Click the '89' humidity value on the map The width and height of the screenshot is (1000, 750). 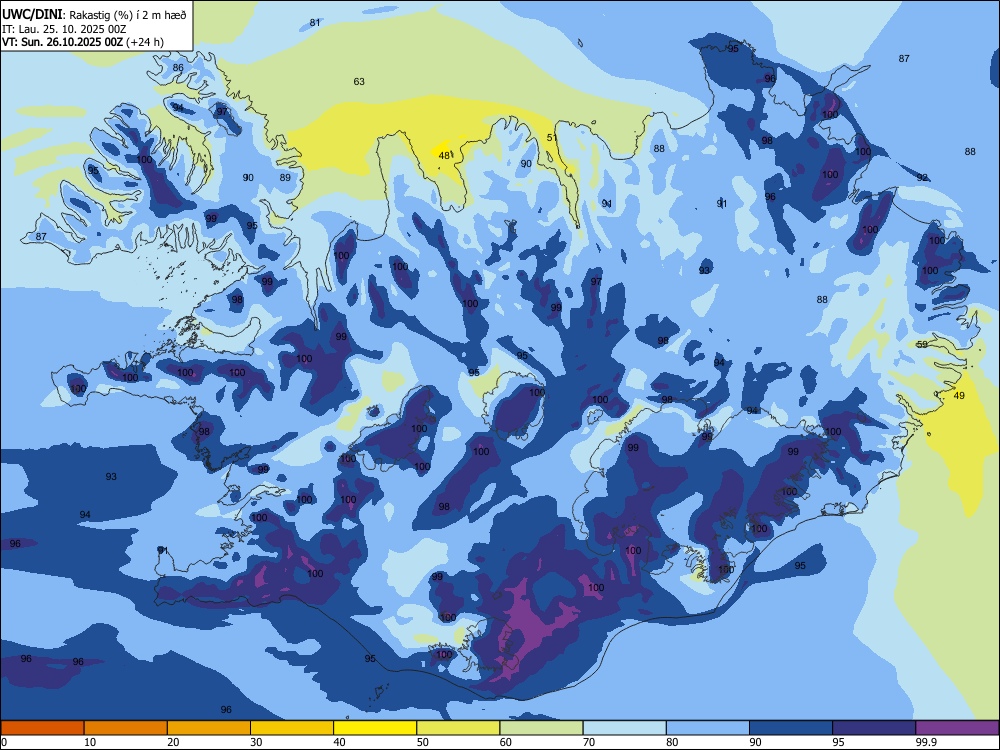pyautogui.click(x=285, y=177)
